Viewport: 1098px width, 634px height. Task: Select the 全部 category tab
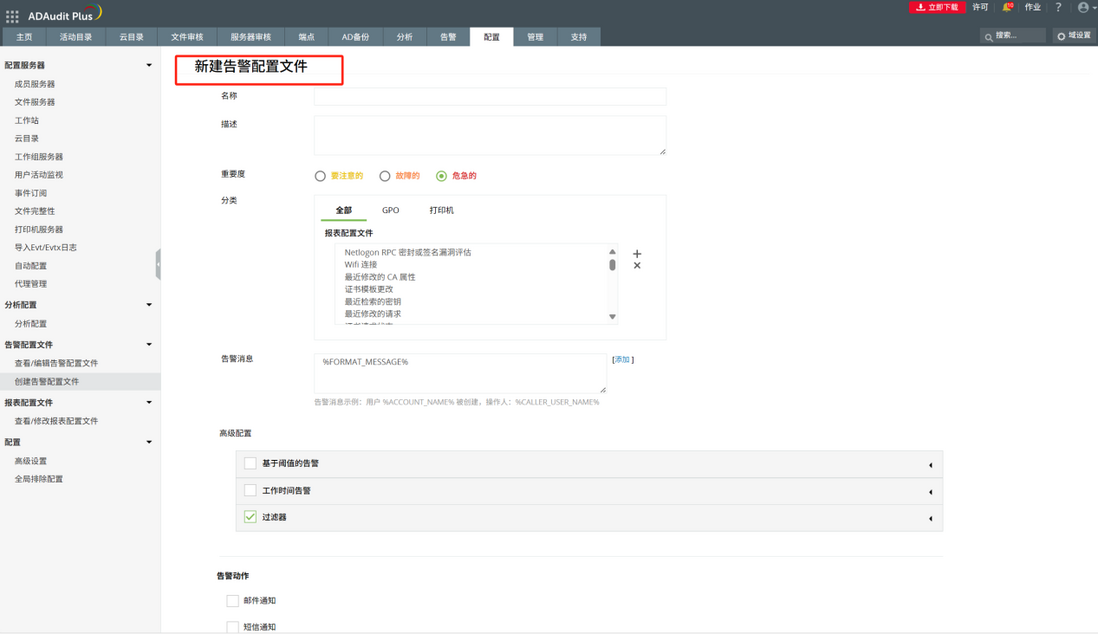[x=343, y=210]
